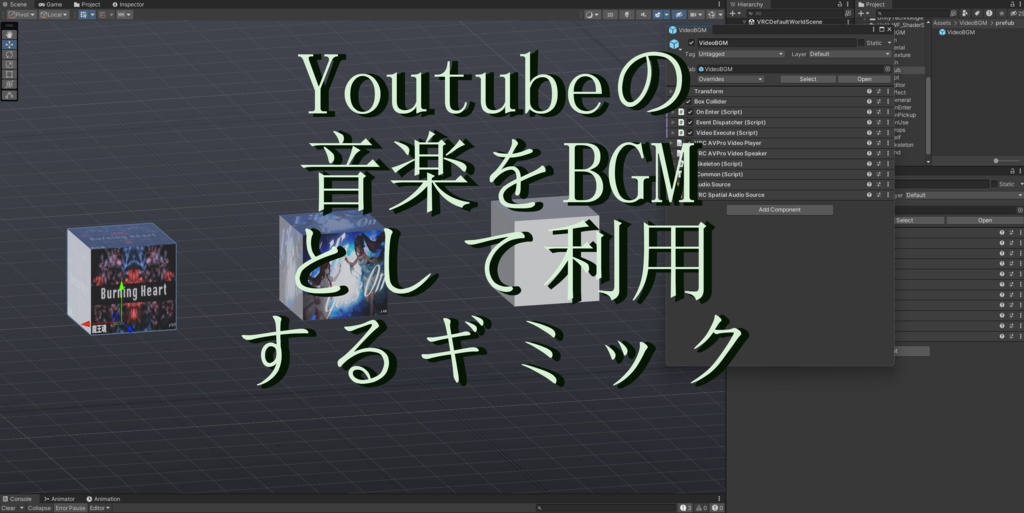This screenshot has height=513, width=1024.
Task: Click Hierarchy add (+) icon
Action: (x=733, y=13)
